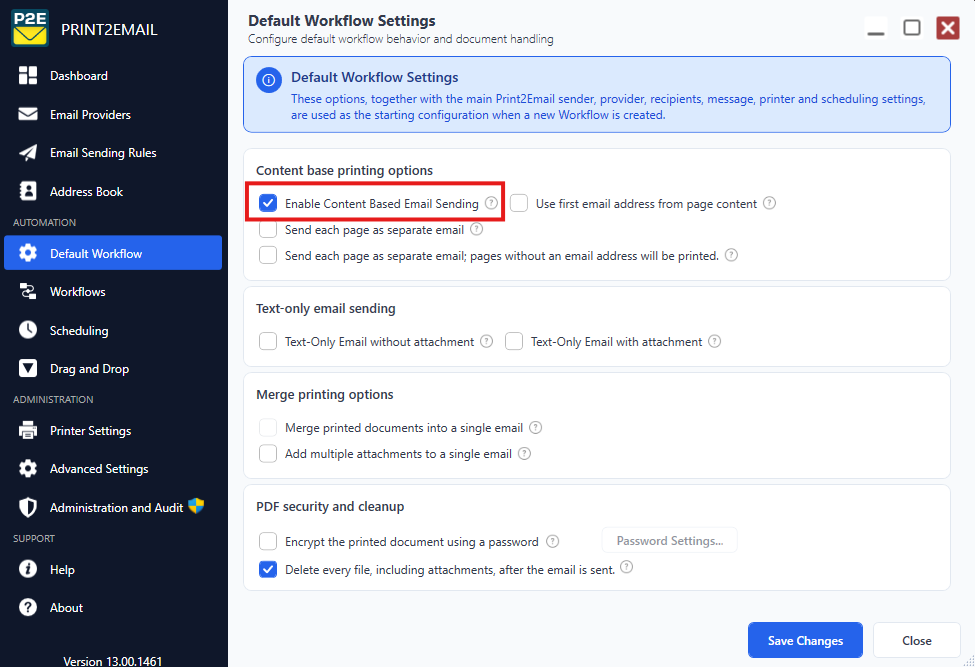Check Merge printed documents into a single email
The image size is (975, 667).
[x=268, y=428]
